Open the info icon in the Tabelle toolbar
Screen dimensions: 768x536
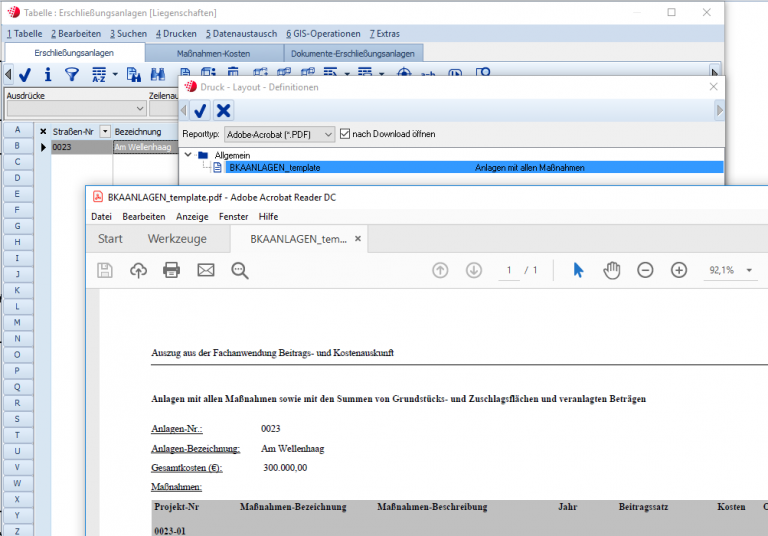click(48, 74)
